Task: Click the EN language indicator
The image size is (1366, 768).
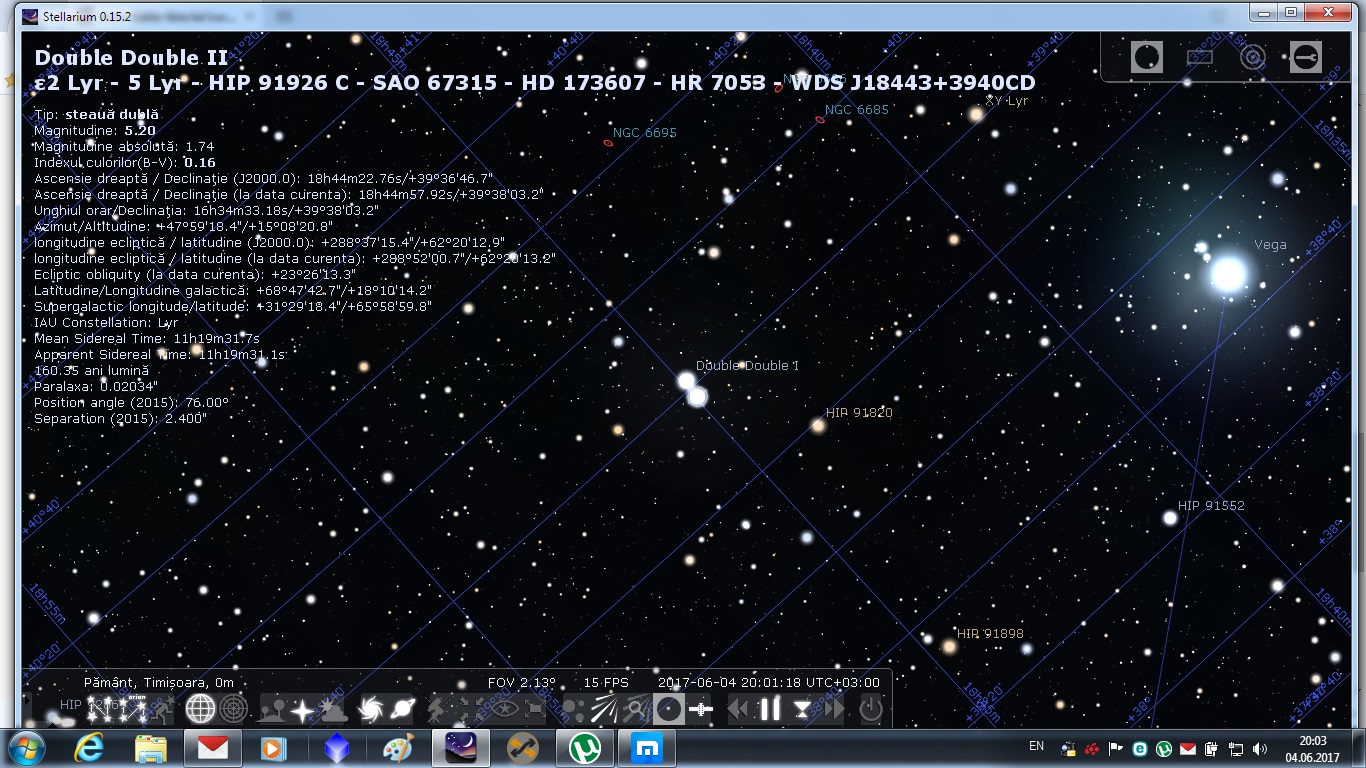Action: point(1036,746)
